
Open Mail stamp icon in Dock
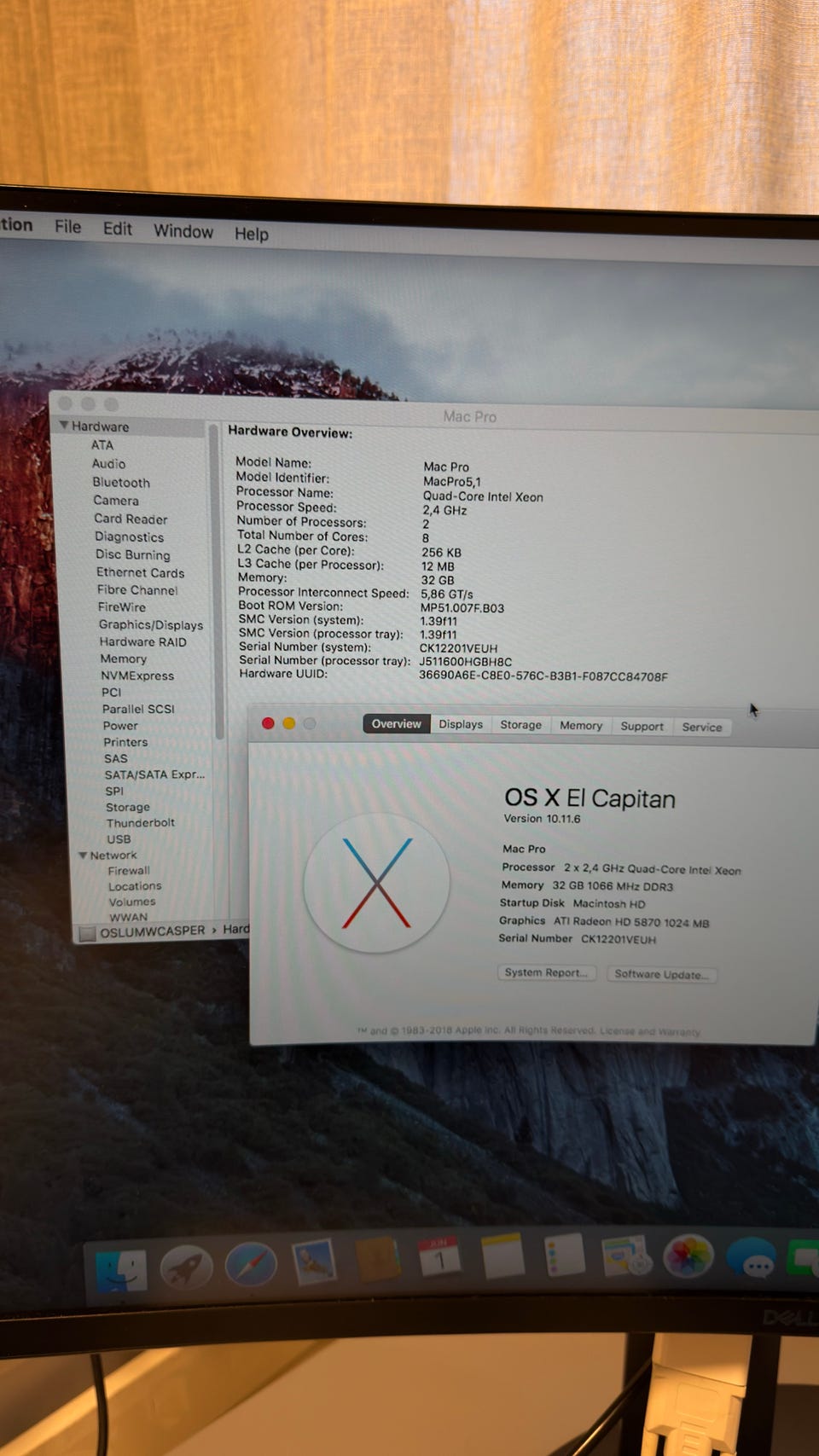[314, 1262]
